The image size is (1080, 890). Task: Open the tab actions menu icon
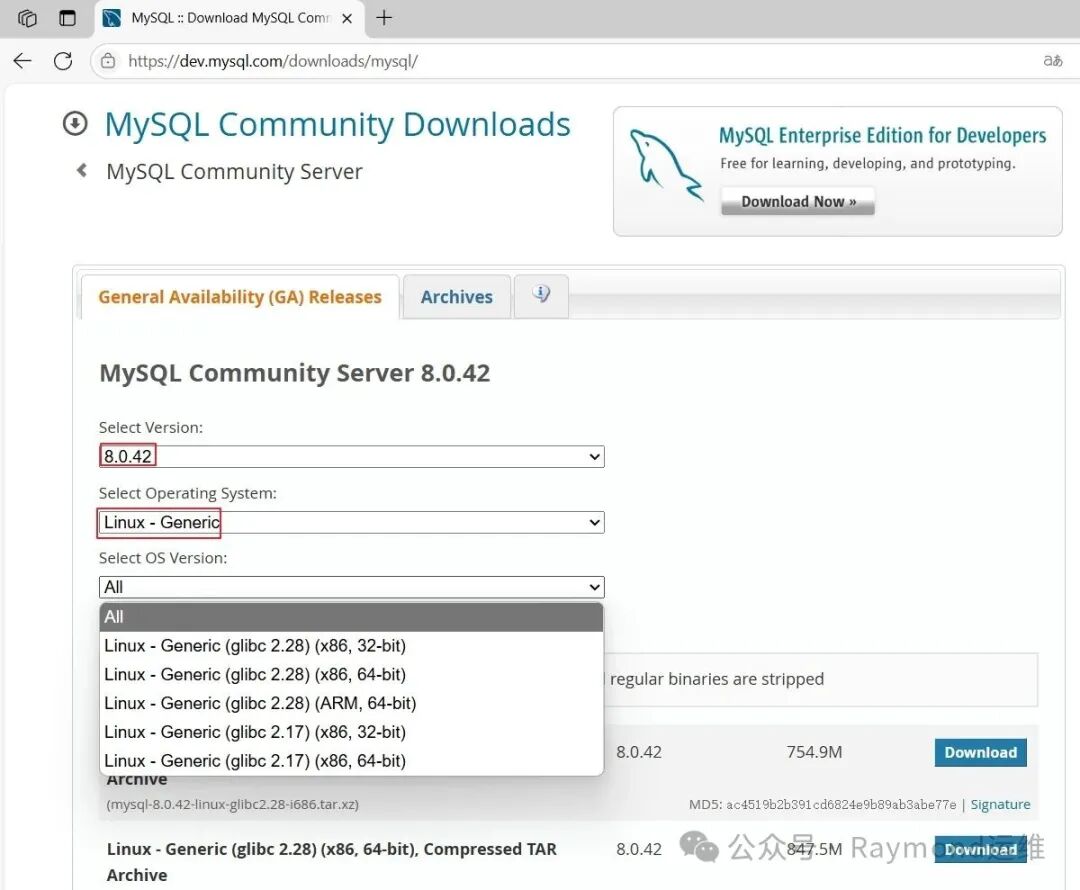point(68,18)
